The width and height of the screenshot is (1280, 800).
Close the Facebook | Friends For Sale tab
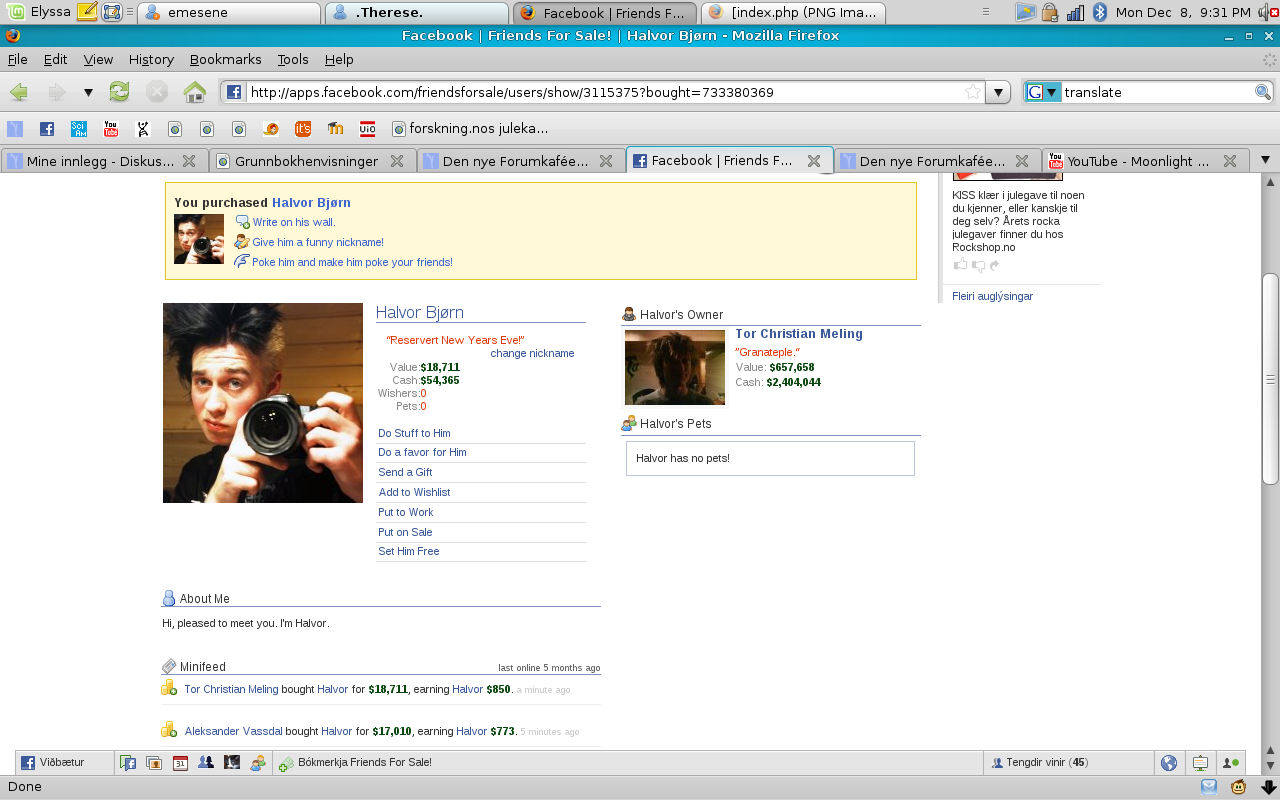point(814,160)
